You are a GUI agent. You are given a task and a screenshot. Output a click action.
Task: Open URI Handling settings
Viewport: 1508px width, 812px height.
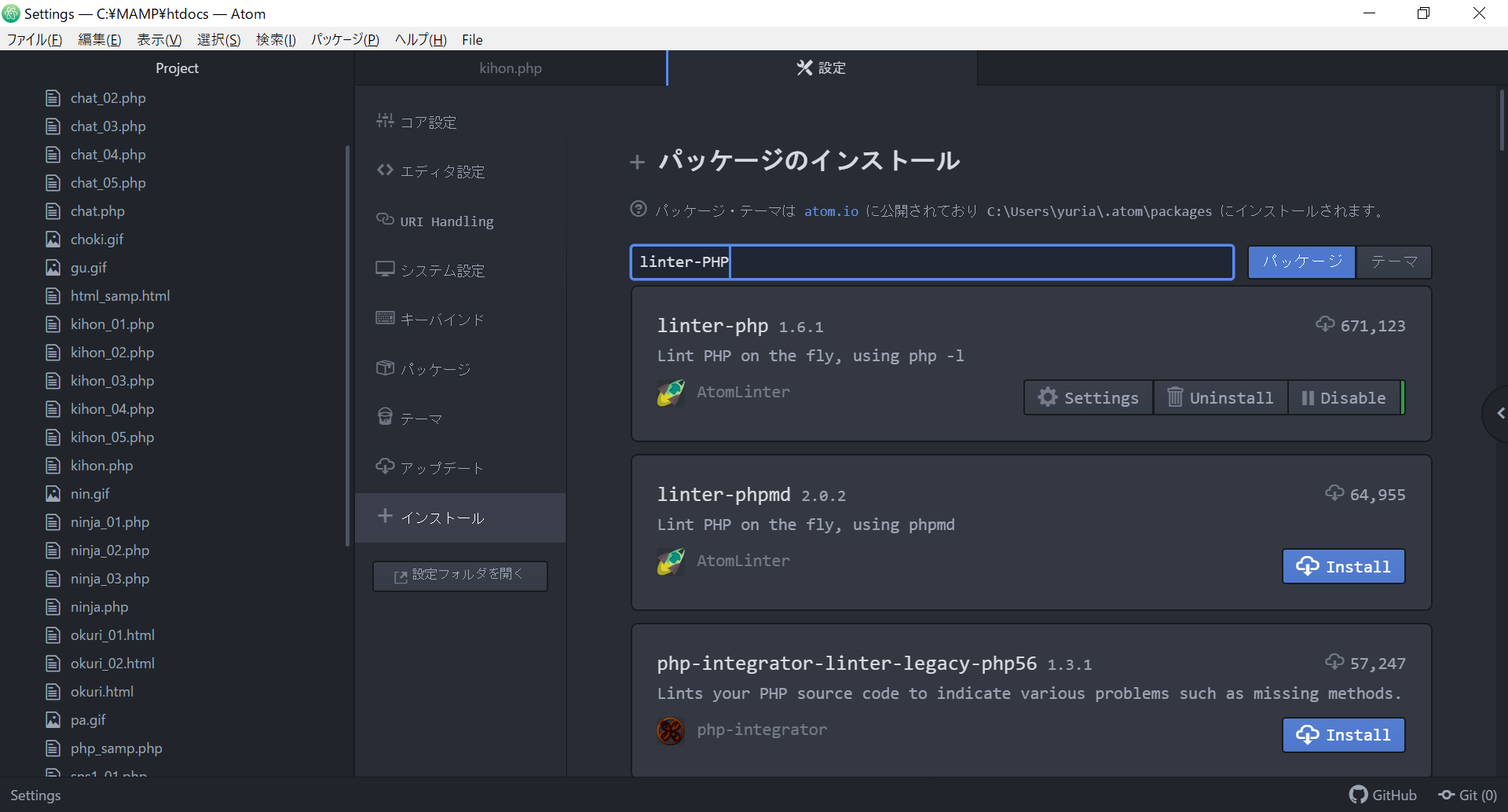pyautogui.click(x=460, y=221)
